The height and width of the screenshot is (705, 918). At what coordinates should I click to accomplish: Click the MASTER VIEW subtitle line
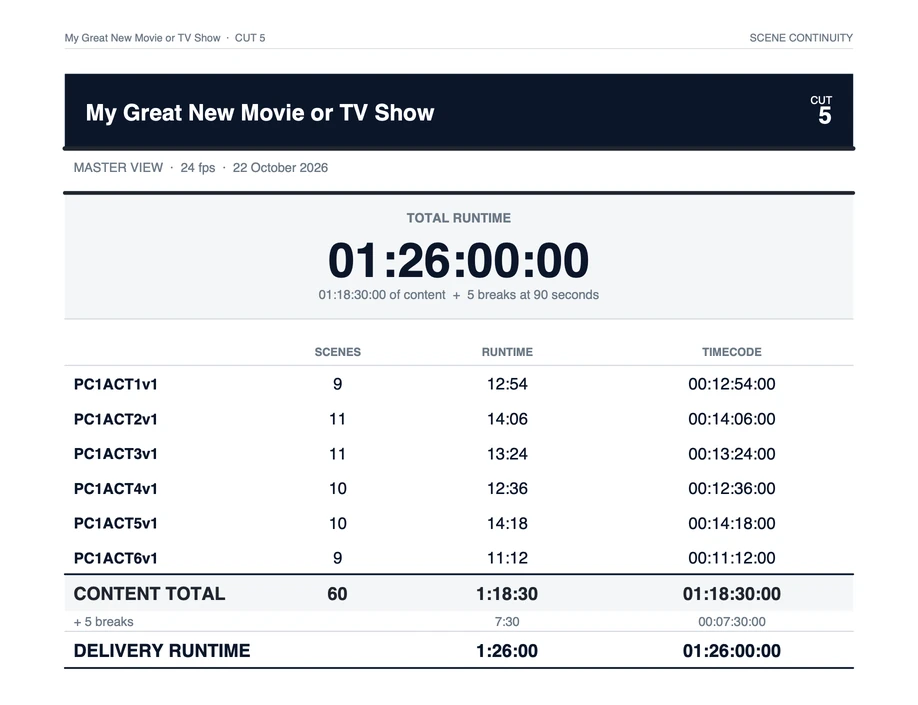click(x=201, y=167)
